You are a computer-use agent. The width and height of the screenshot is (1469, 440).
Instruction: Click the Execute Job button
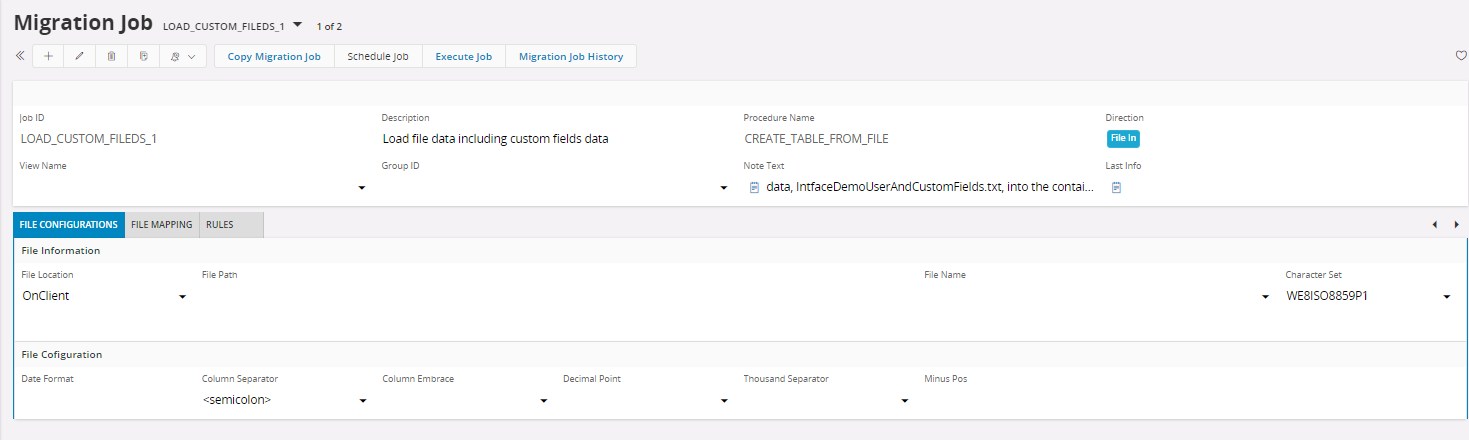463,57
